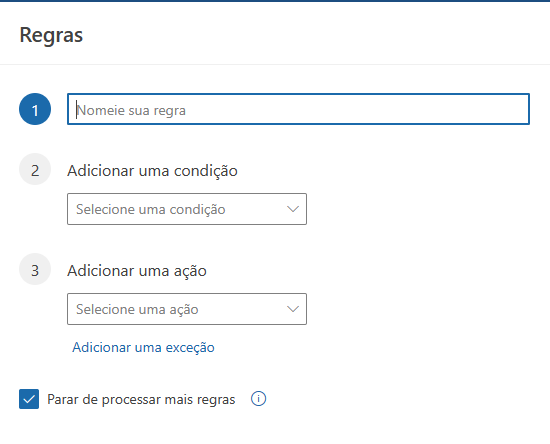Click the gray step 3 circle
Screen dimensions: 550x444
[x=35, y=269]
